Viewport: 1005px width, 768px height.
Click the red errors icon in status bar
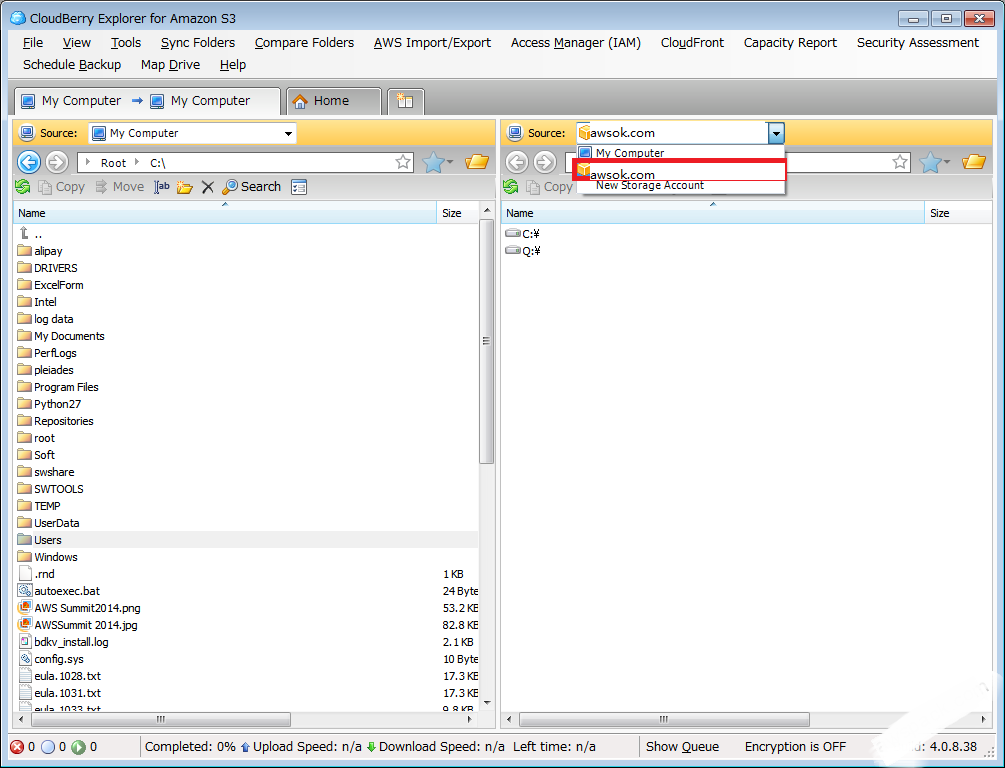17,747
